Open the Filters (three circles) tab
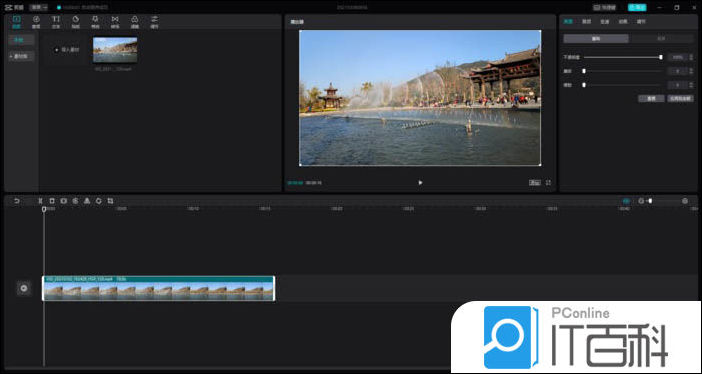The width and height of the screenshot is (702, 374). coord(135,22)
